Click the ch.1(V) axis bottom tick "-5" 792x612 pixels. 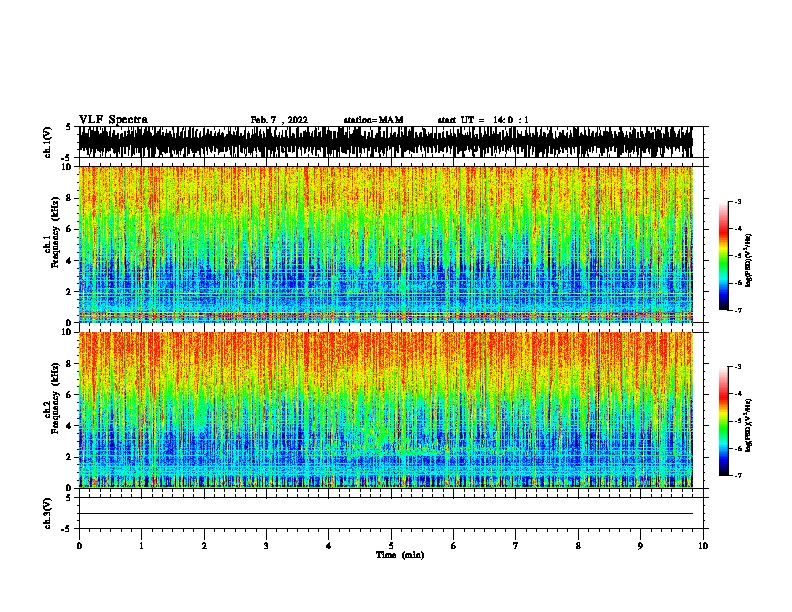(67, 158)
